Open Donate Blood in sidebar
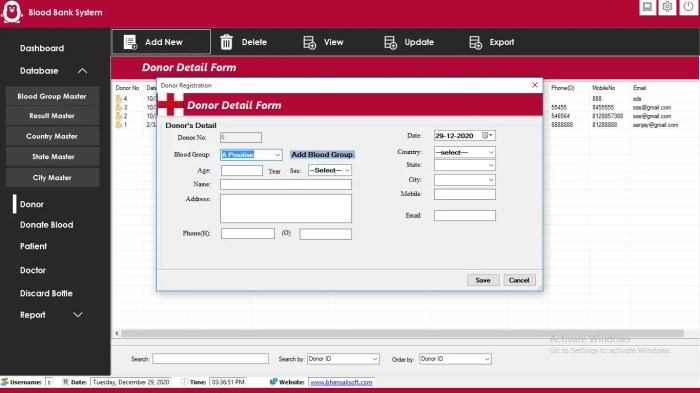The width and height of the screenshot is (700, 393). point(46,225)
